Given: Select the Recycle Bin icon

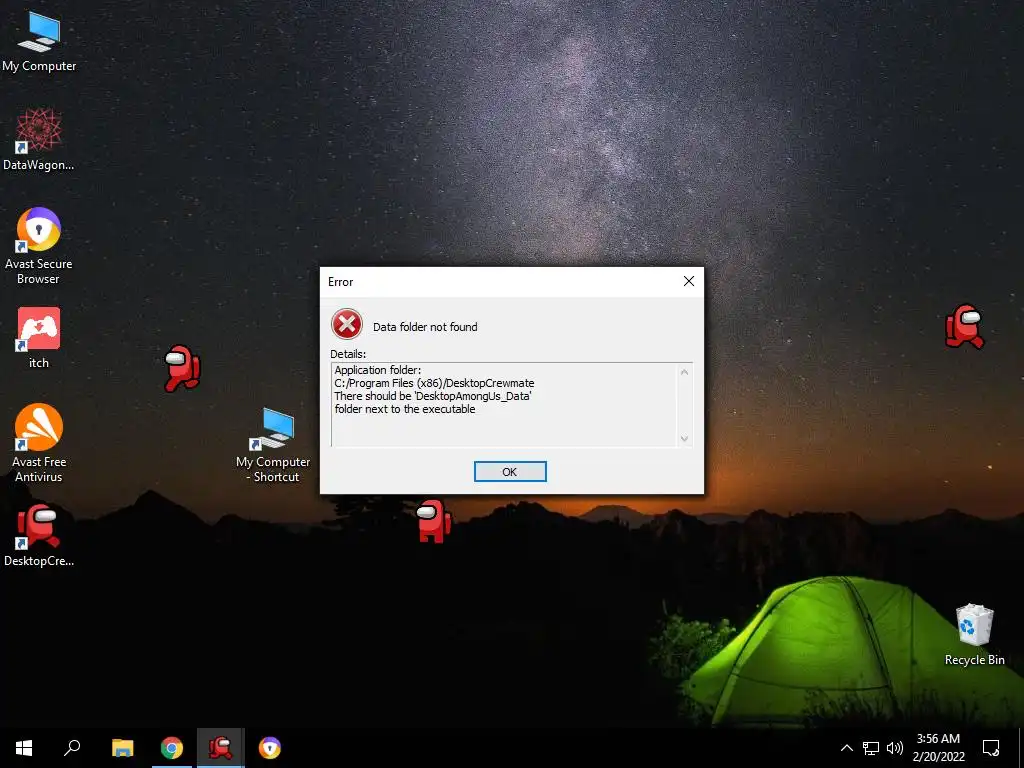Looking at the screenshot, I should [974, 634].
